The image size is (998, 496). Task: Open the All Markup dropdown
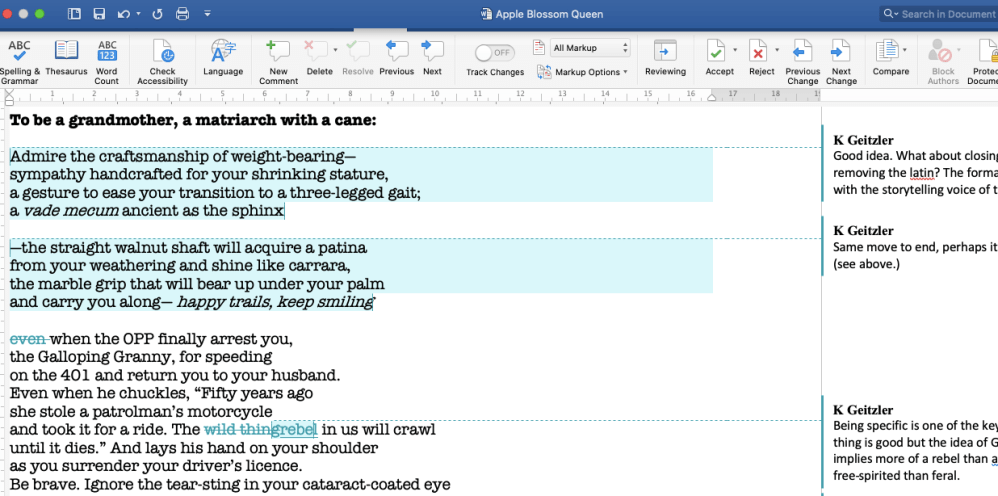coord(590,48)
